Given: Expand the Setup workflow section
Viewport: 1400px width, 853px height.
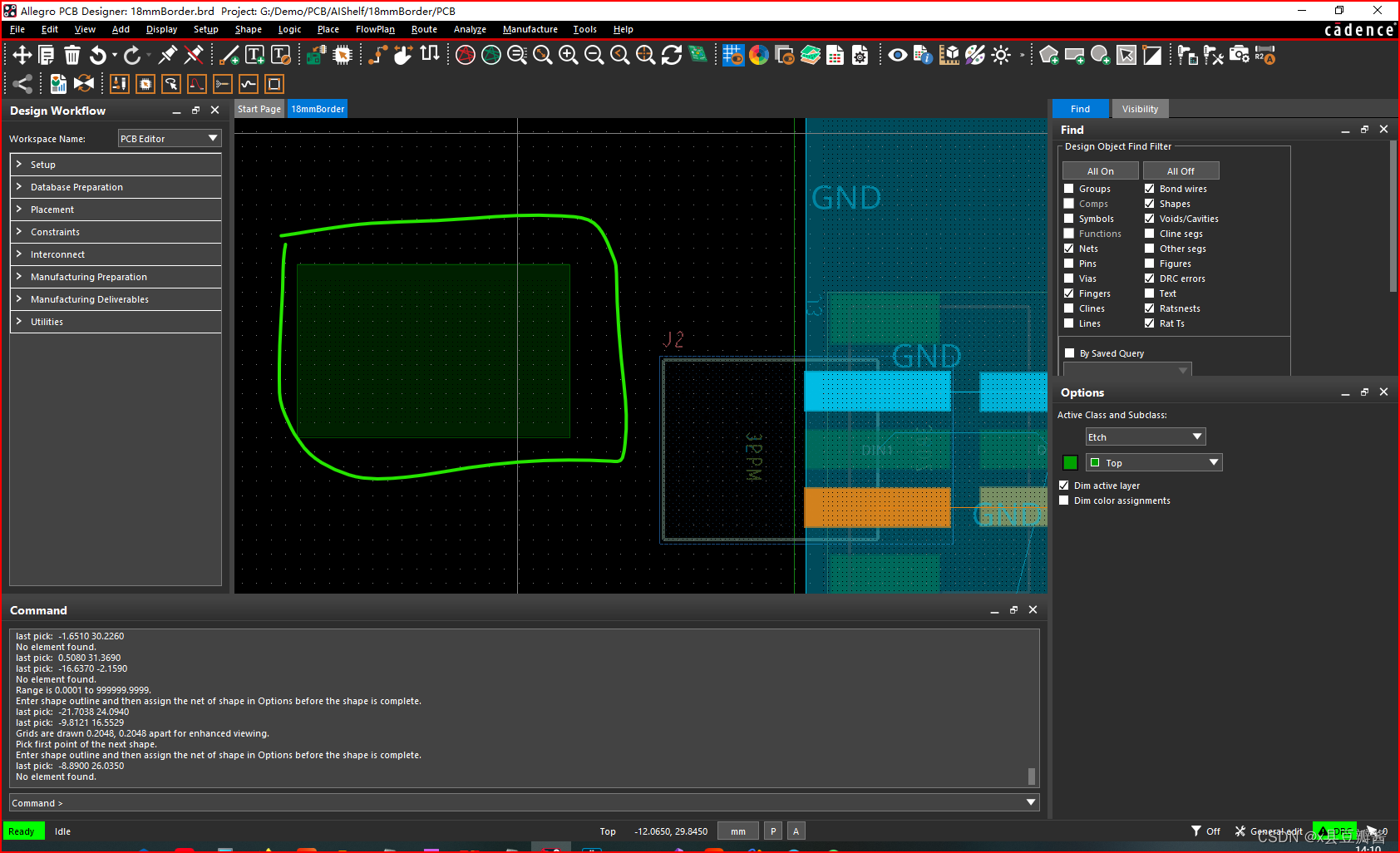Looking at the screenshot, I should point(116,165).
